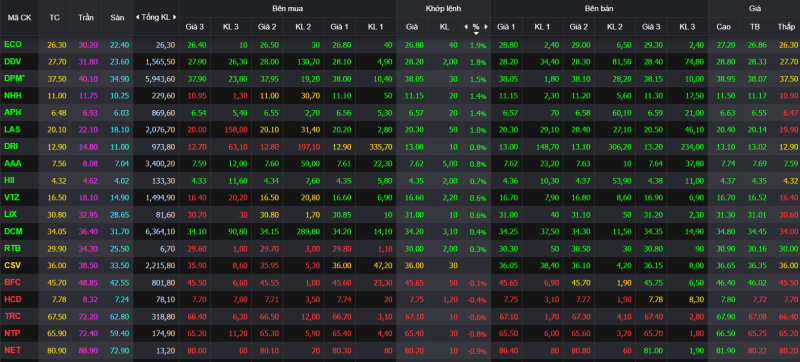
Task: Click NET's -0.9% change value
Action: pos(477,351)
